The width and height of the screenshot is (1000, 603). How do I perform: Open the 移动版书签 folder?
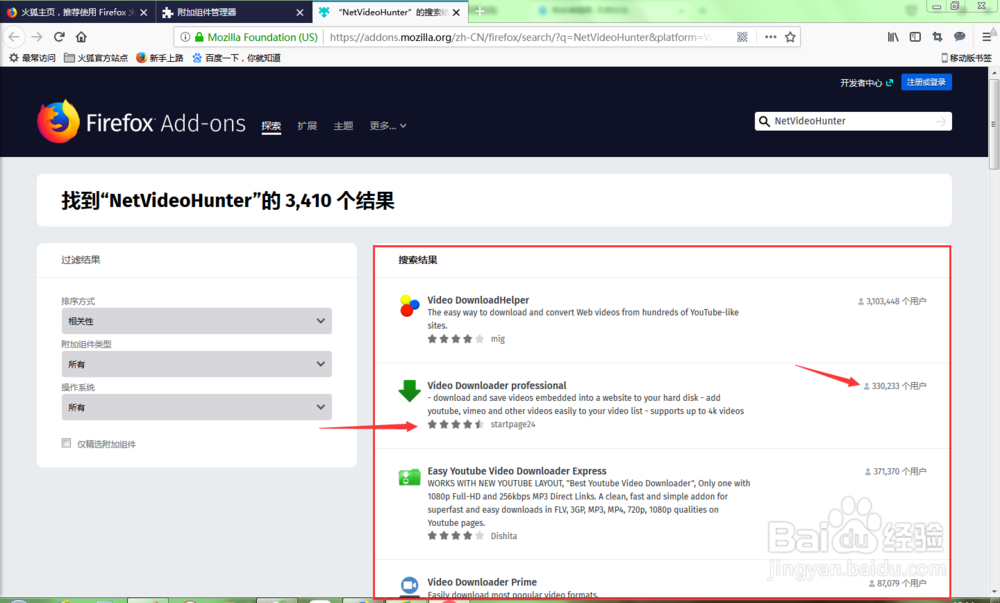click(966, 58)
